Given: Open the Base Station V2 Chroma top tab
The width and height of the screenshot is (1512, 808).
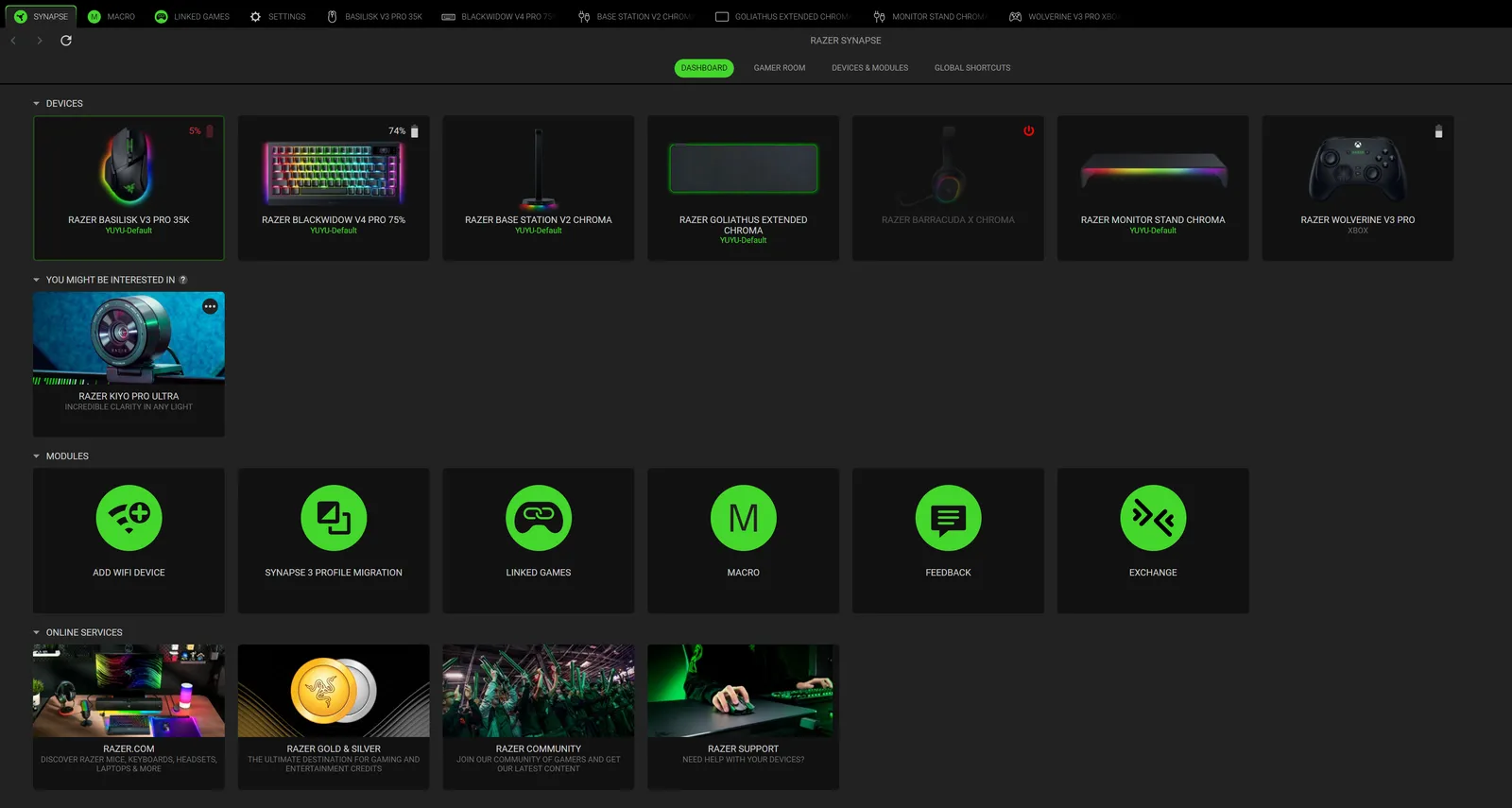Looking at the screenshot, I should click(636, 16).
